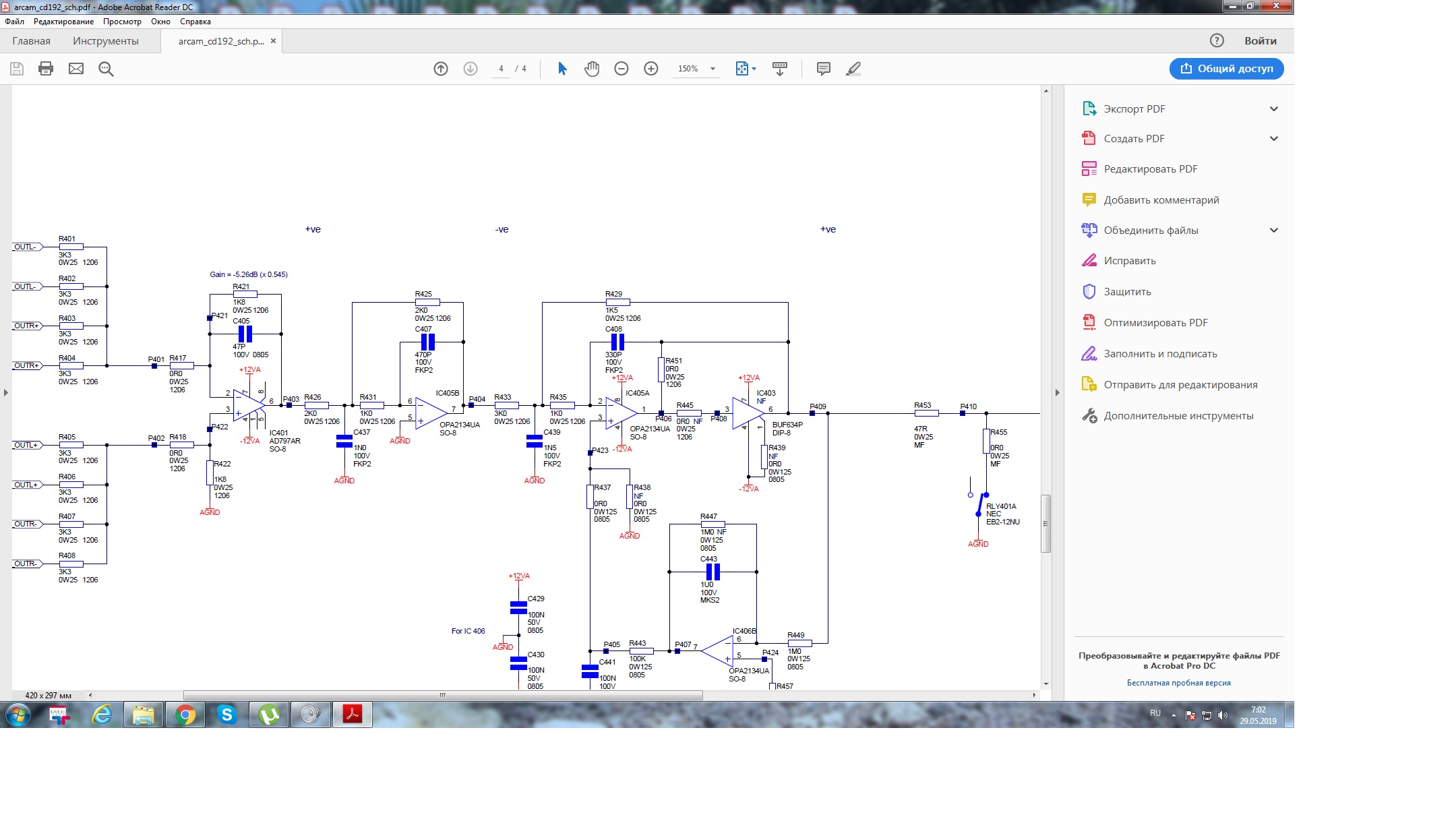Click the Общий доступ share button
The width and height of the screenshot is (1456, 819).
[1226, 69]
